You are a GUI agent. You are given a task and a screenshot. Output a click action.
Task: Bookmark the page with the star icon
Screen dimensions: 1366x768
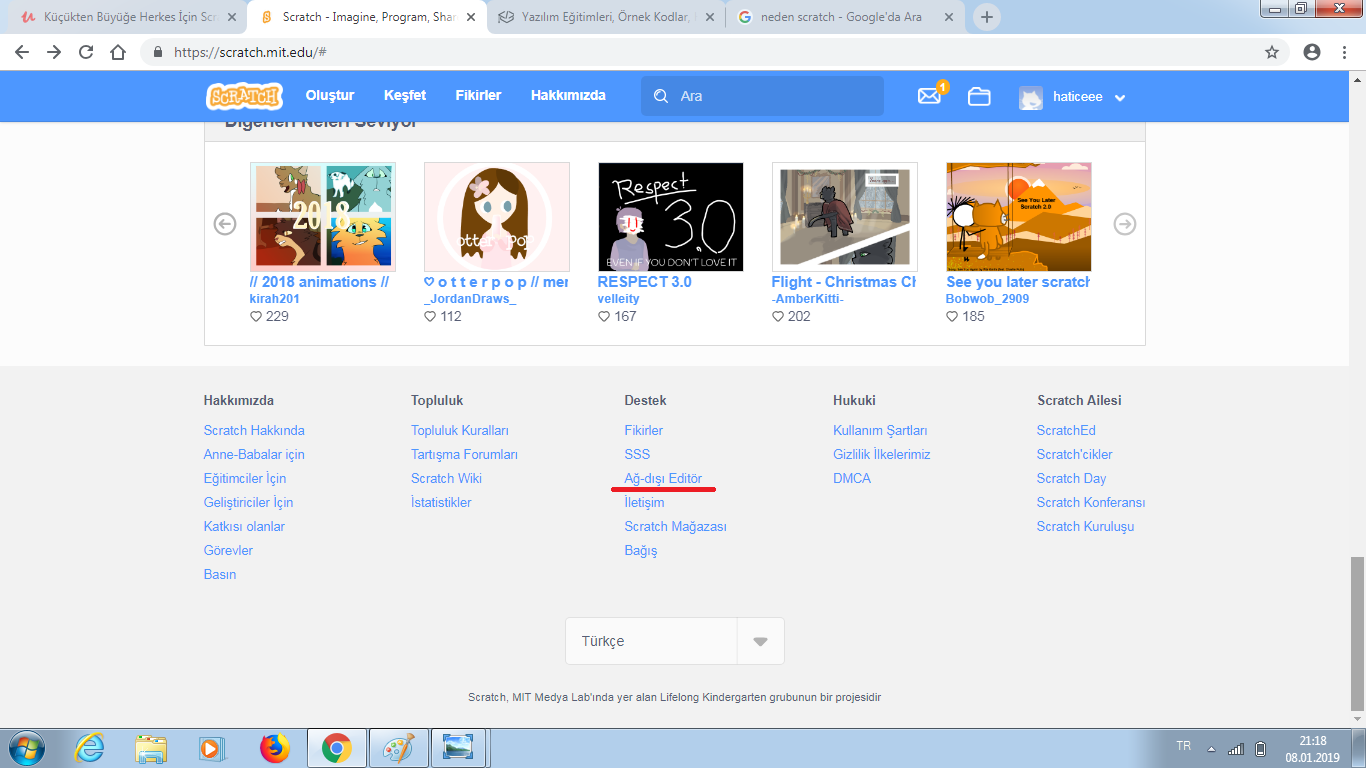click(x=1272, y=52)
